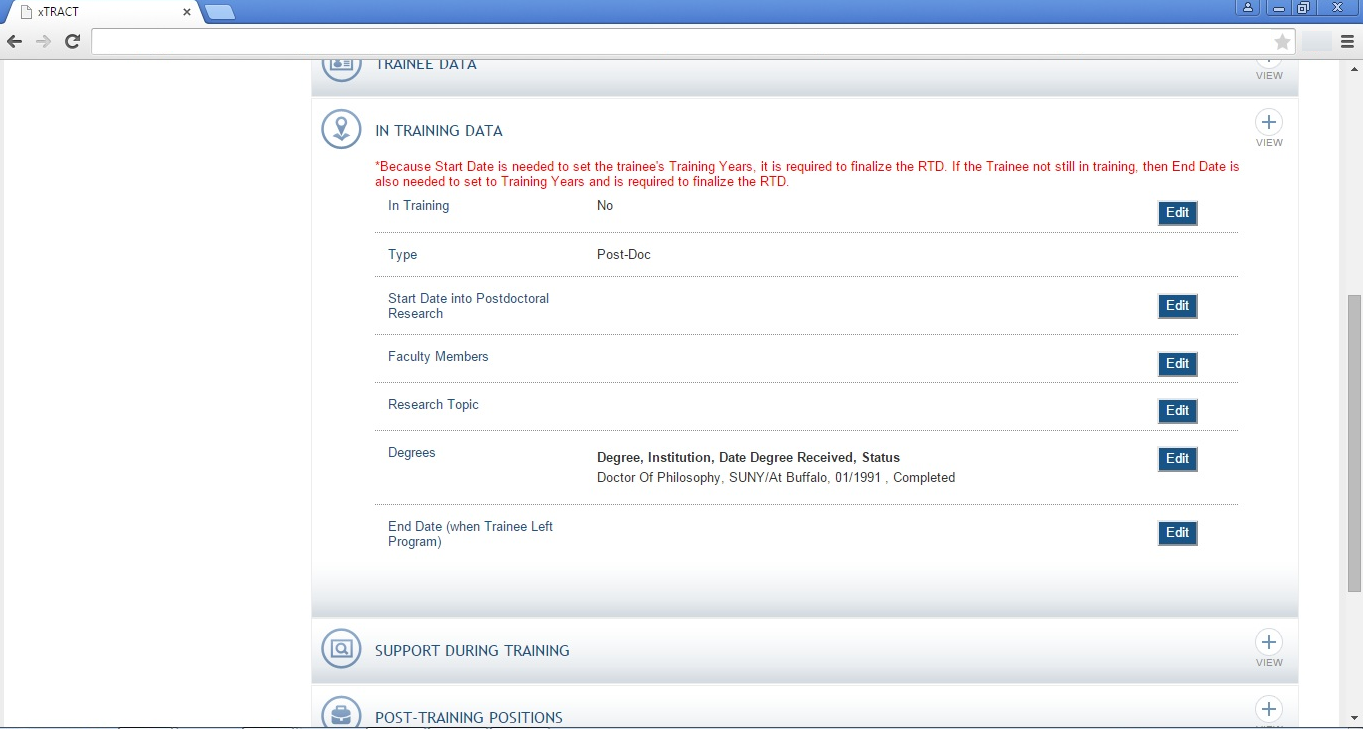
Task: Click the In Training 'No' value
Action: point(605,206)
